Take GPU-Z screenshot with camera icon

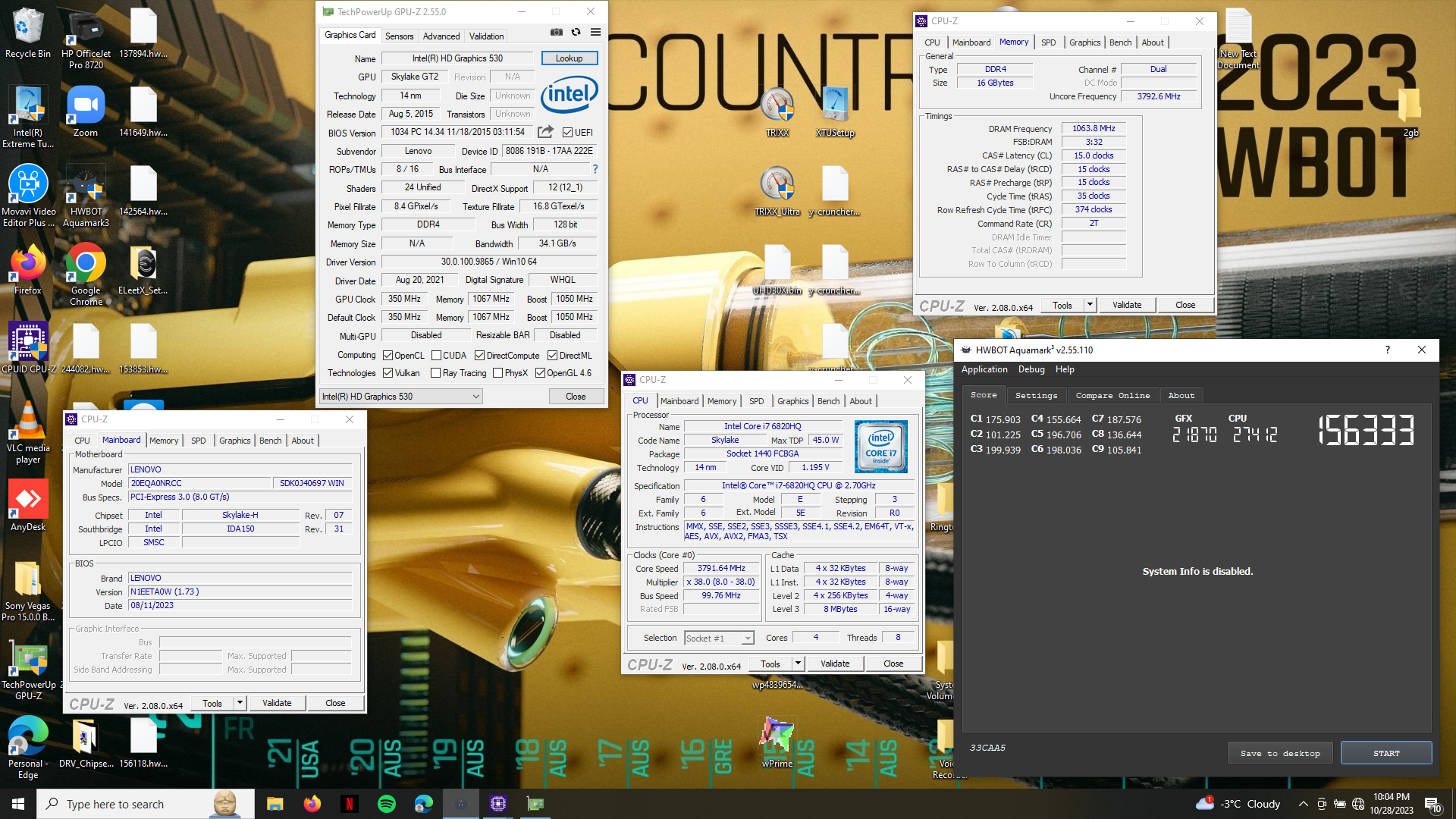(557, 33)
